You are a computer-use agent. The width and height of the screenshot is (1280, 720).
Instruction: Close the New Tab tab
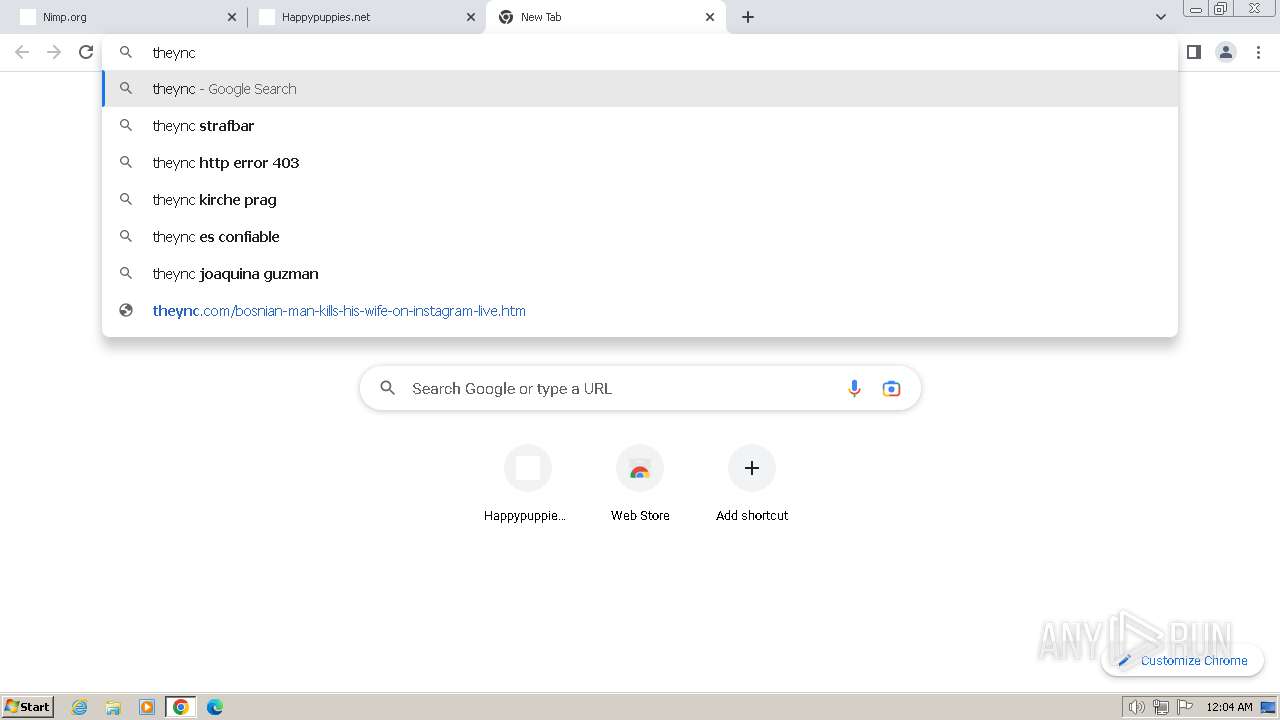(710, 17)
